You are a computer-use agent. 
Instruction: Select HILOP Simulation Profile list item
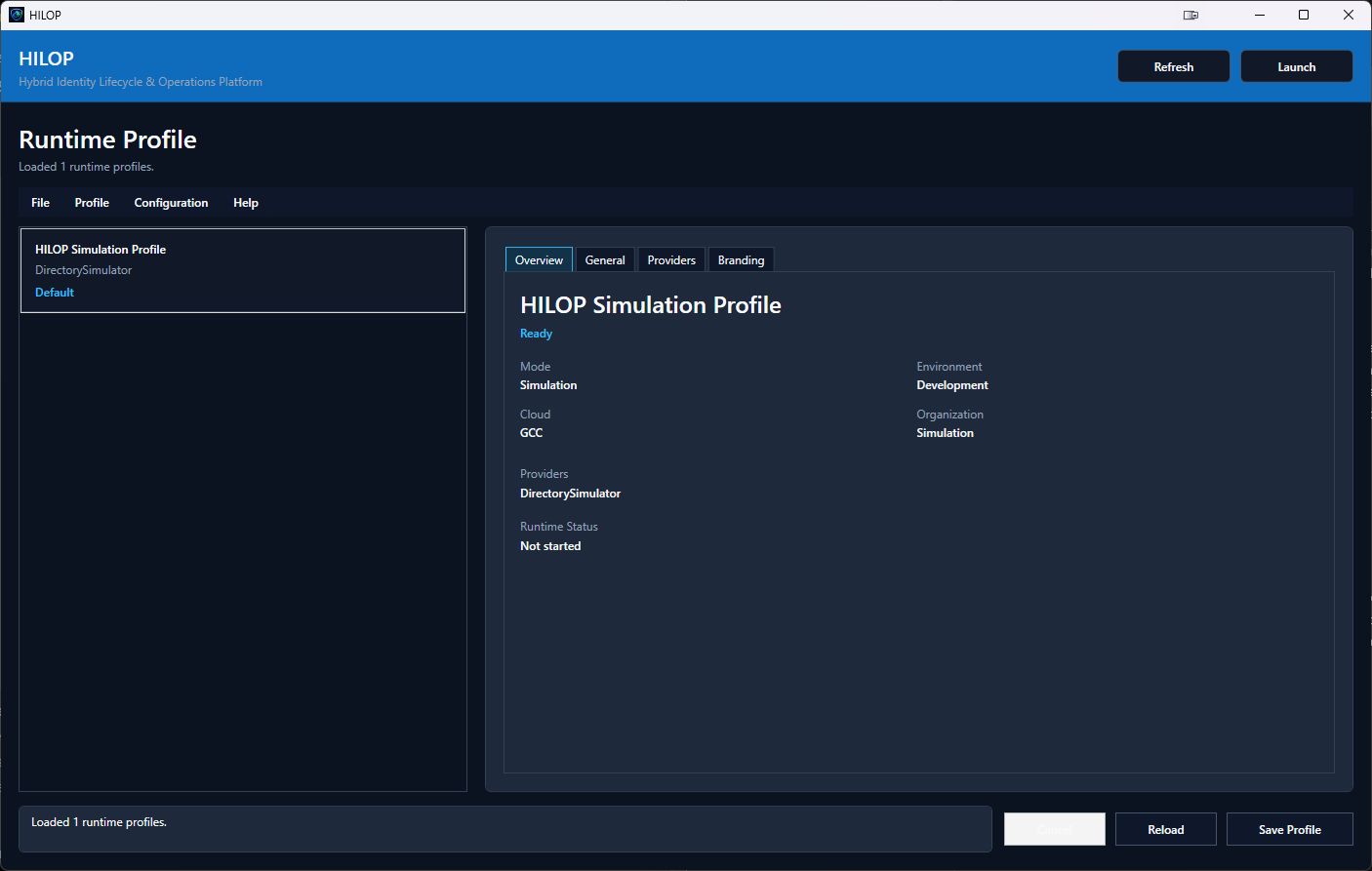click(x=243, y=270)
